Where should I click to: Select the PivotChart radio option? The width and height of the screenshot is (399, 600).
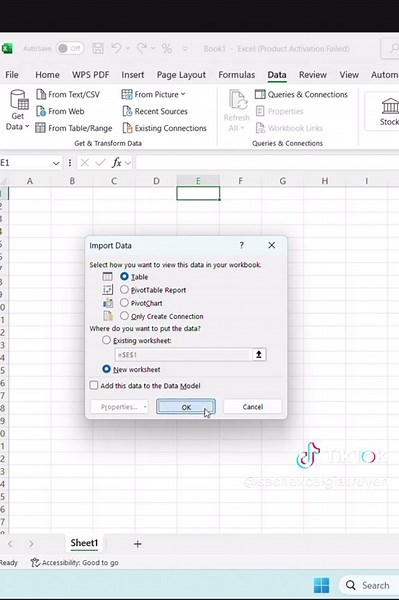[x=124, y=303]
